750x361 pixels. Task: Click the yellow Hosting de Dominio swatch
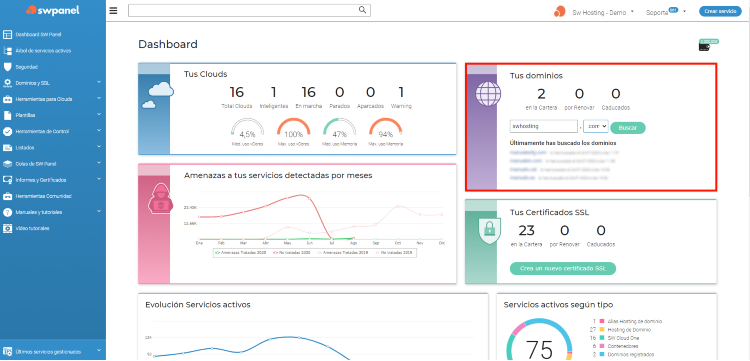tap(602, 329)
